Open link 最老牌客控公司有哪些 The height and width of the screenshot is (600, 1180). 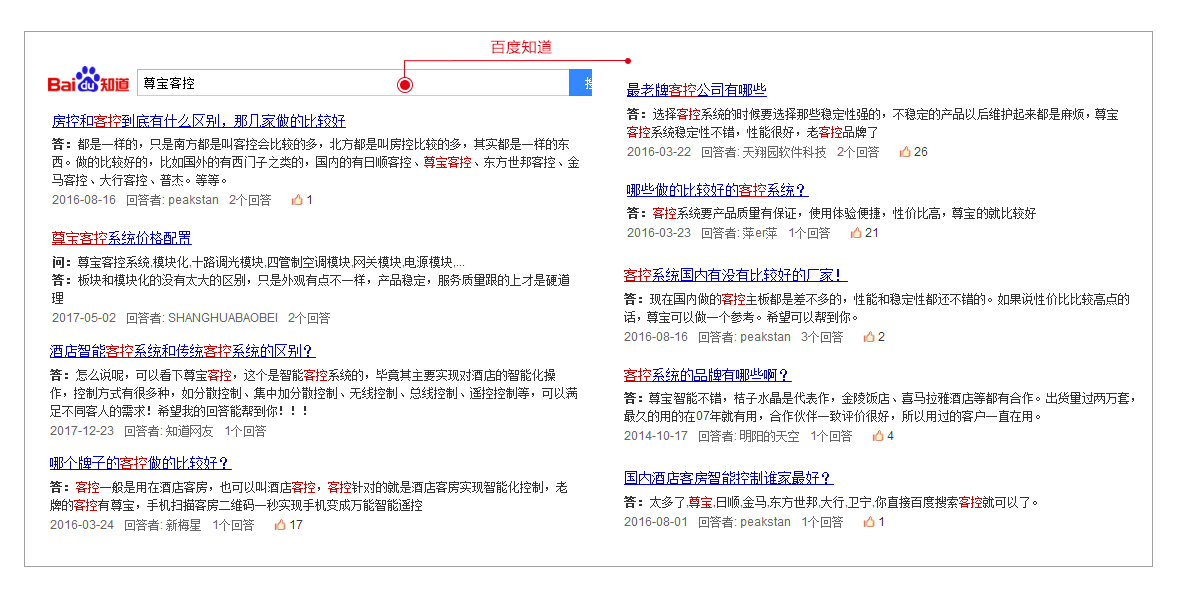click(x=696, y=90)
